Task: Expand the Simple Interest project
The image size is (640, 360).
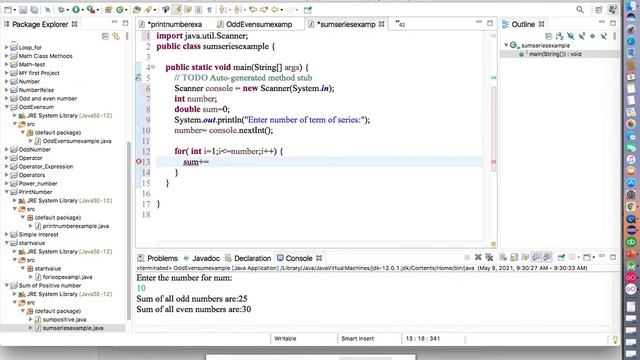Action: (x=7, y=234)
